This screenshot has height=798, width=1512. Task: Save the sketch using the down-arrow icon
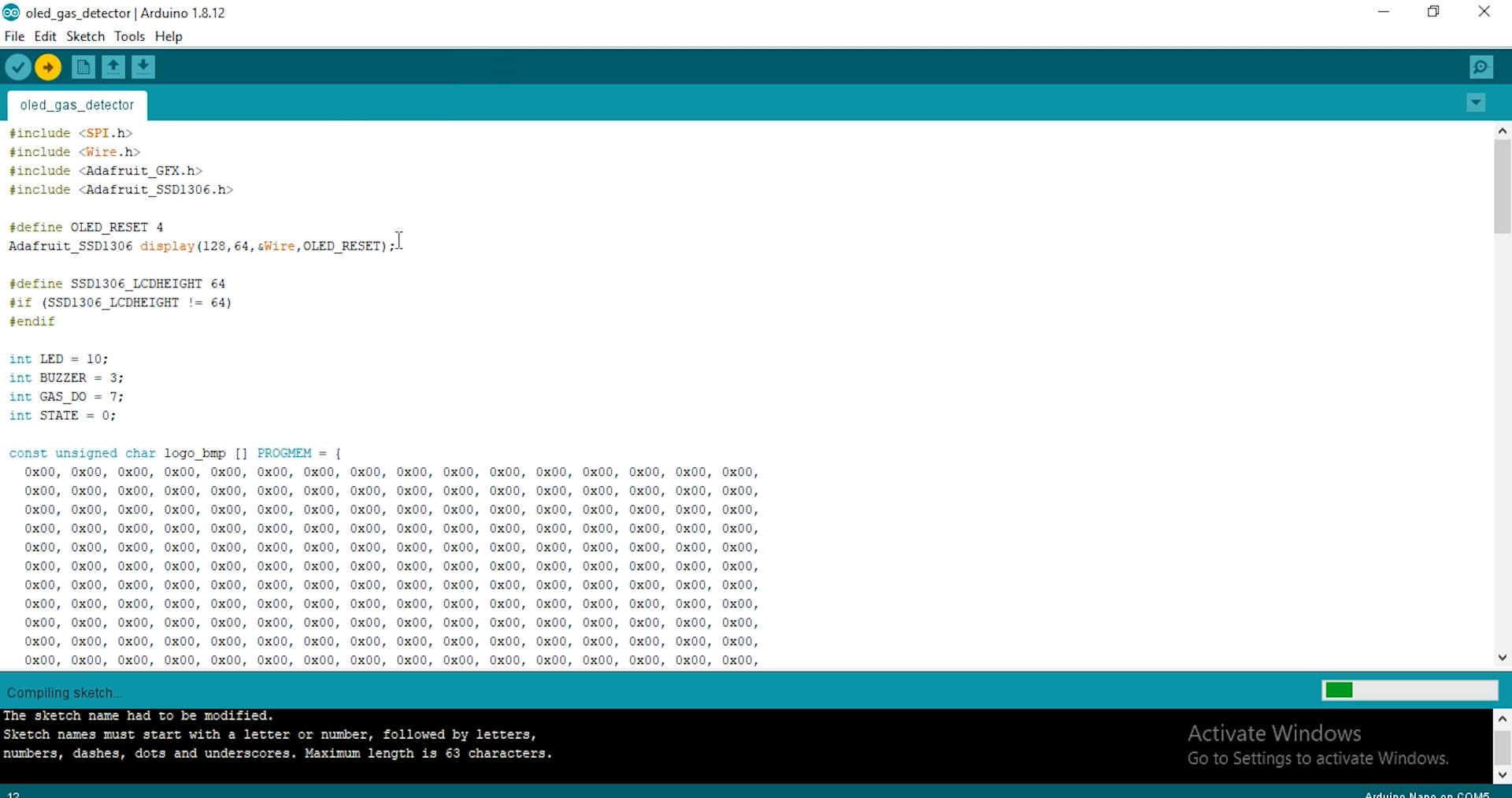click(143, 68)
